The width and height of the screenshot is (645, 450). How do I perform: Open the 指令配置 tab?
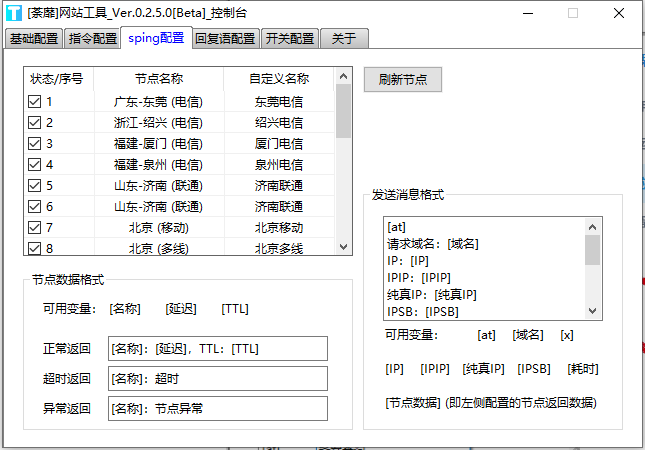pyautogui.click(x=93, y=39)
